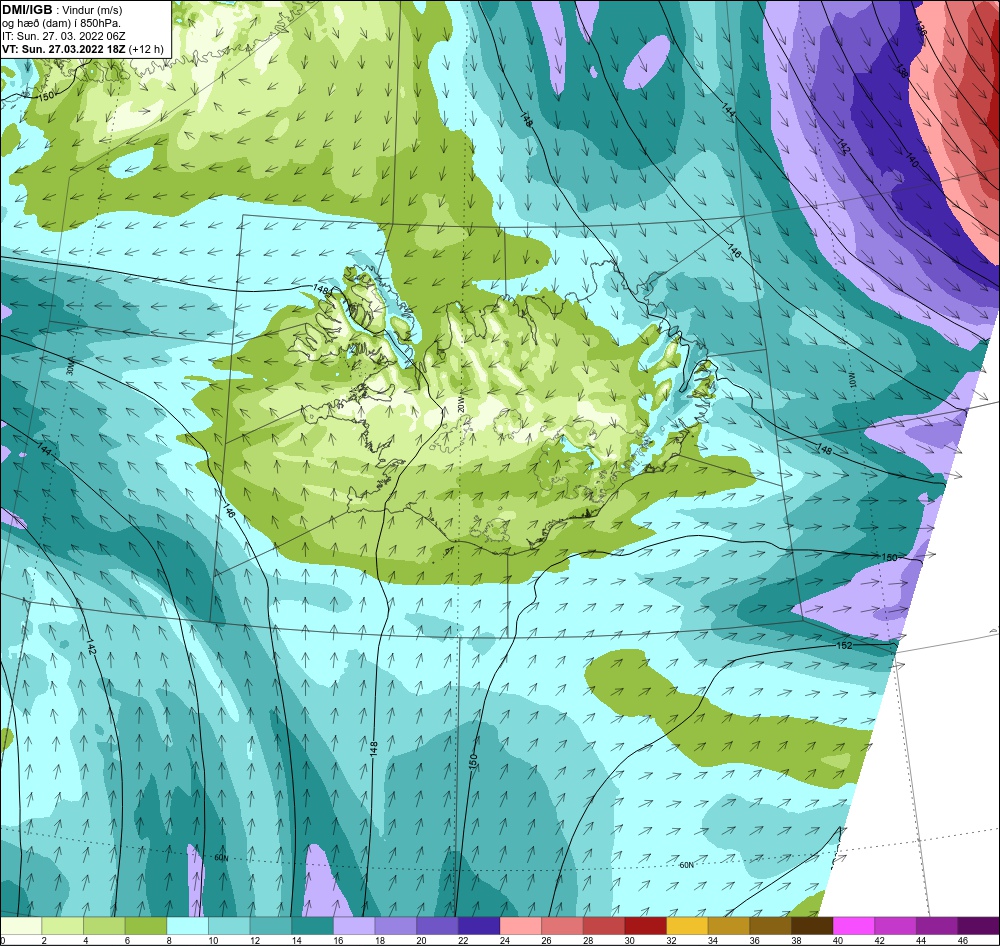Click the '138' contour label

pyautogui.click(x=901, y=70)
